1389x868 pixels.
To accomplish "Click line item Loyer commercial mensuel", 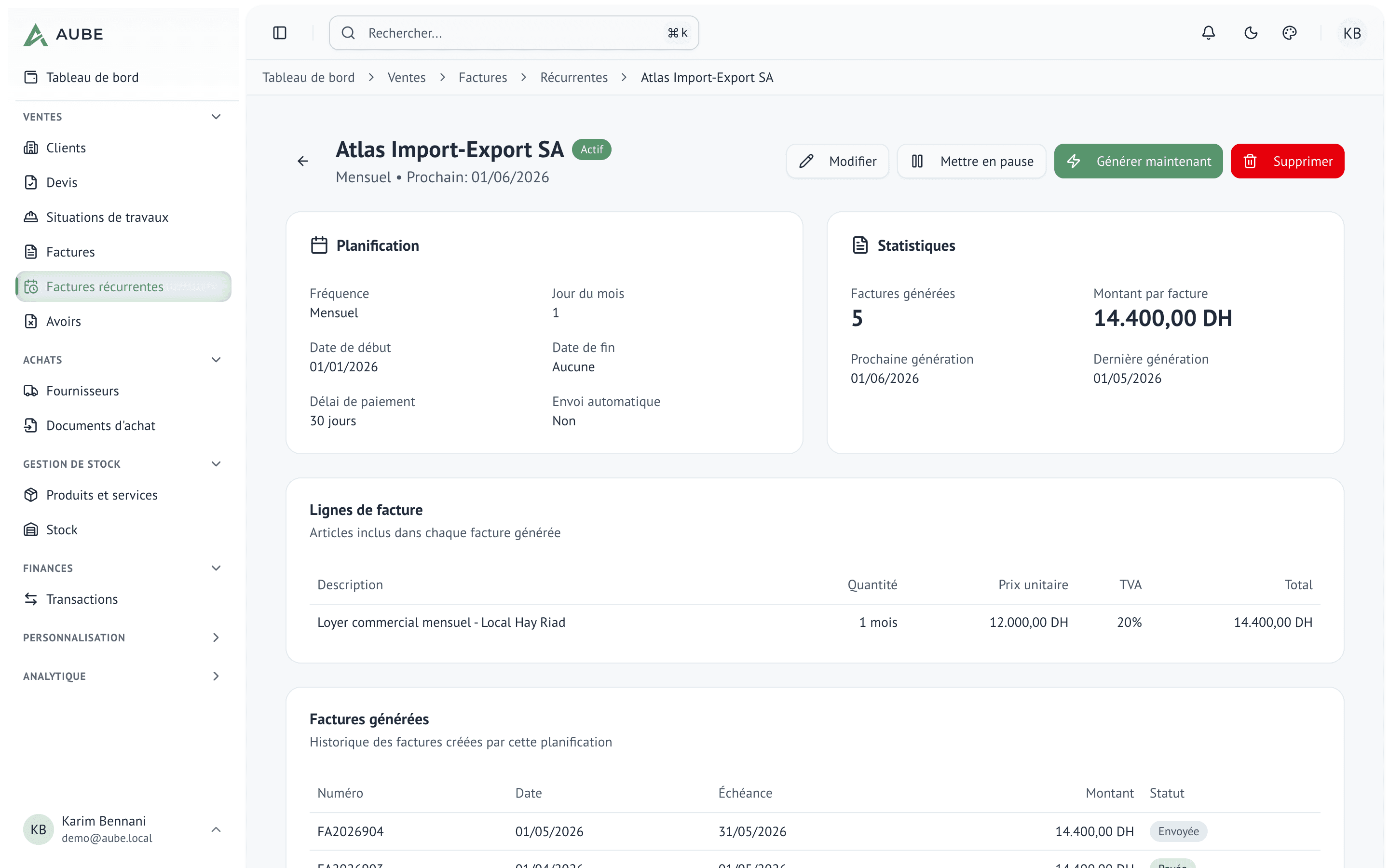I will 441,622.
